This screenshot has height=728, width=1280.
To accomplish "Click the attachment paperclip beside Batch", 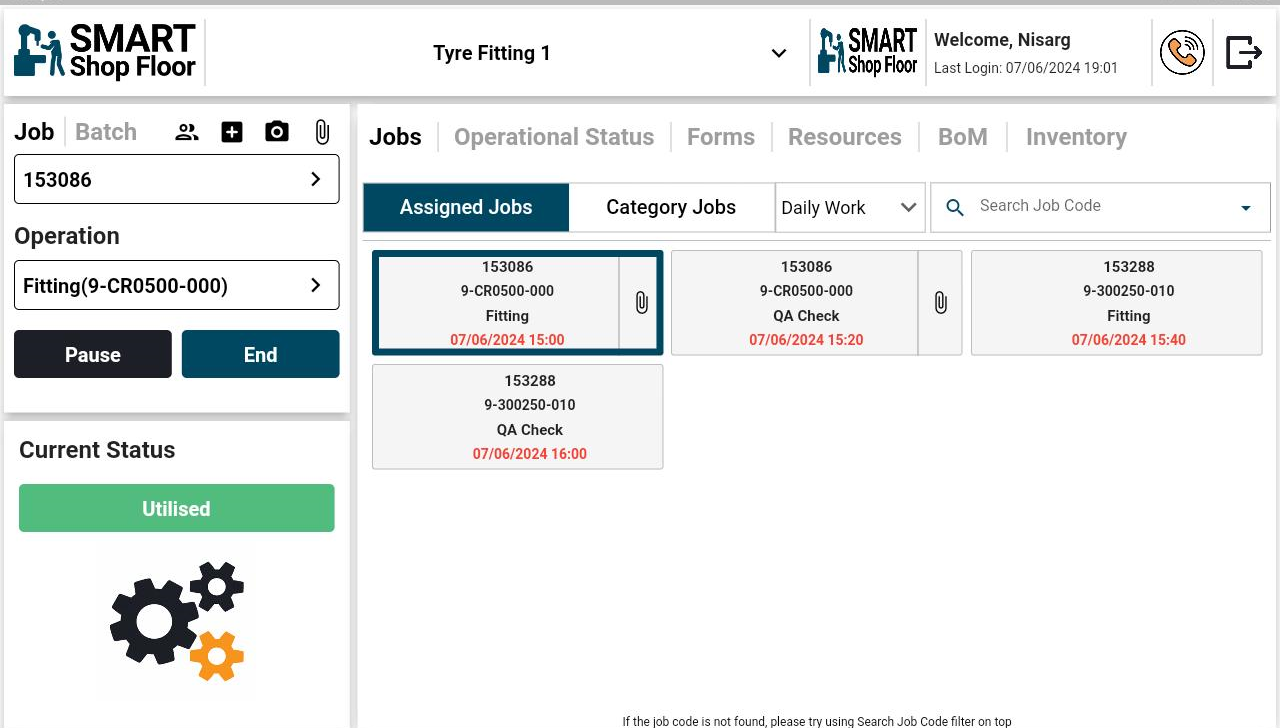I will tap(322, 132).
